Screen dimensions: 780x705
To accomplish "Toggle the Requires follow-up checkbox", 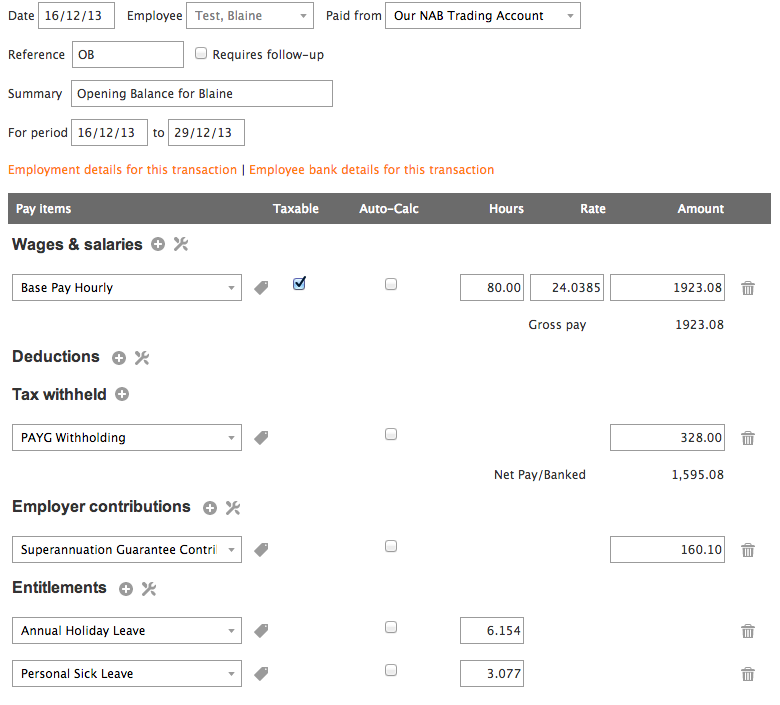I will coord(201,53).
